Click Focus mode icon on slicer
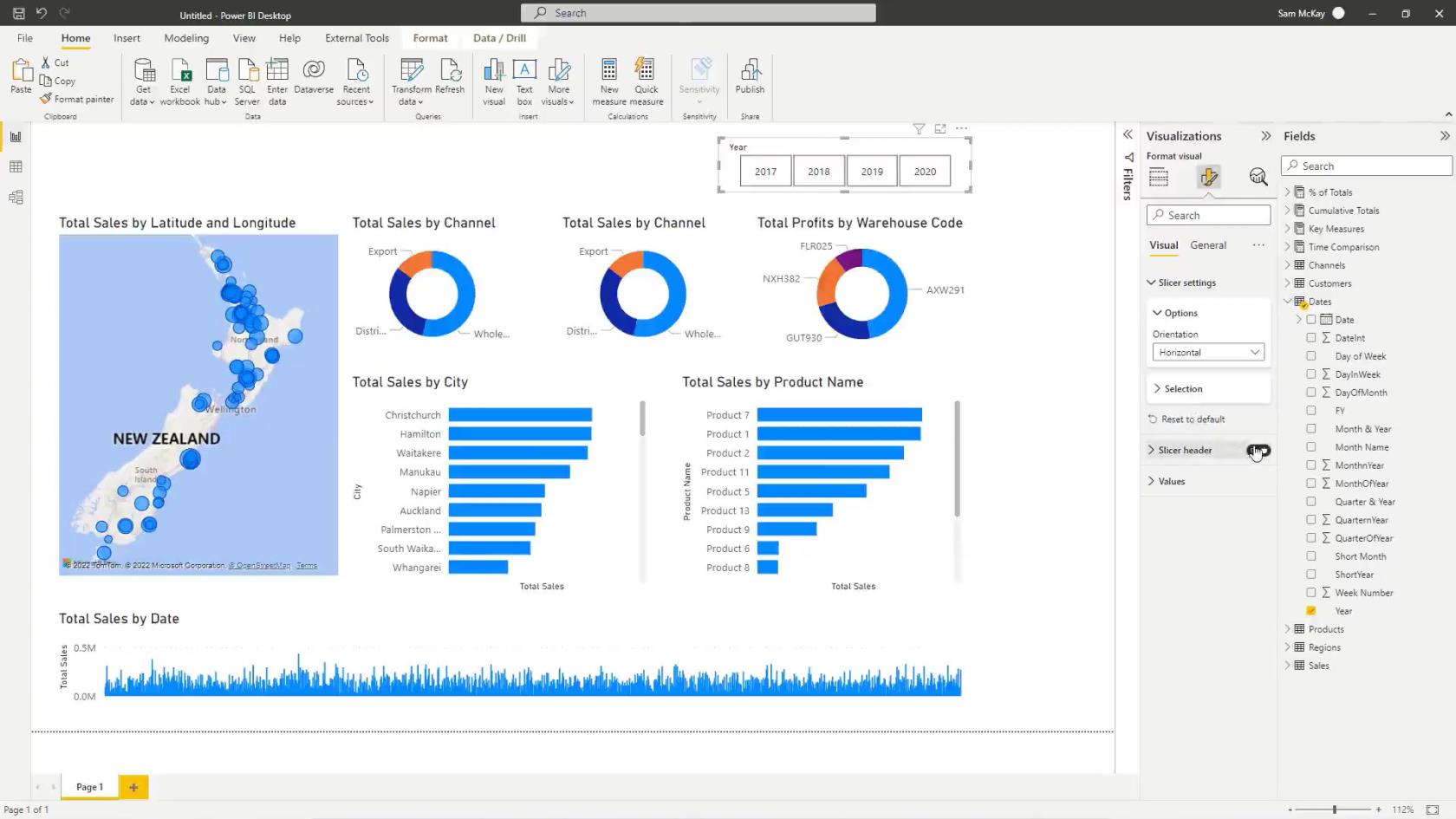 [940, 128]
